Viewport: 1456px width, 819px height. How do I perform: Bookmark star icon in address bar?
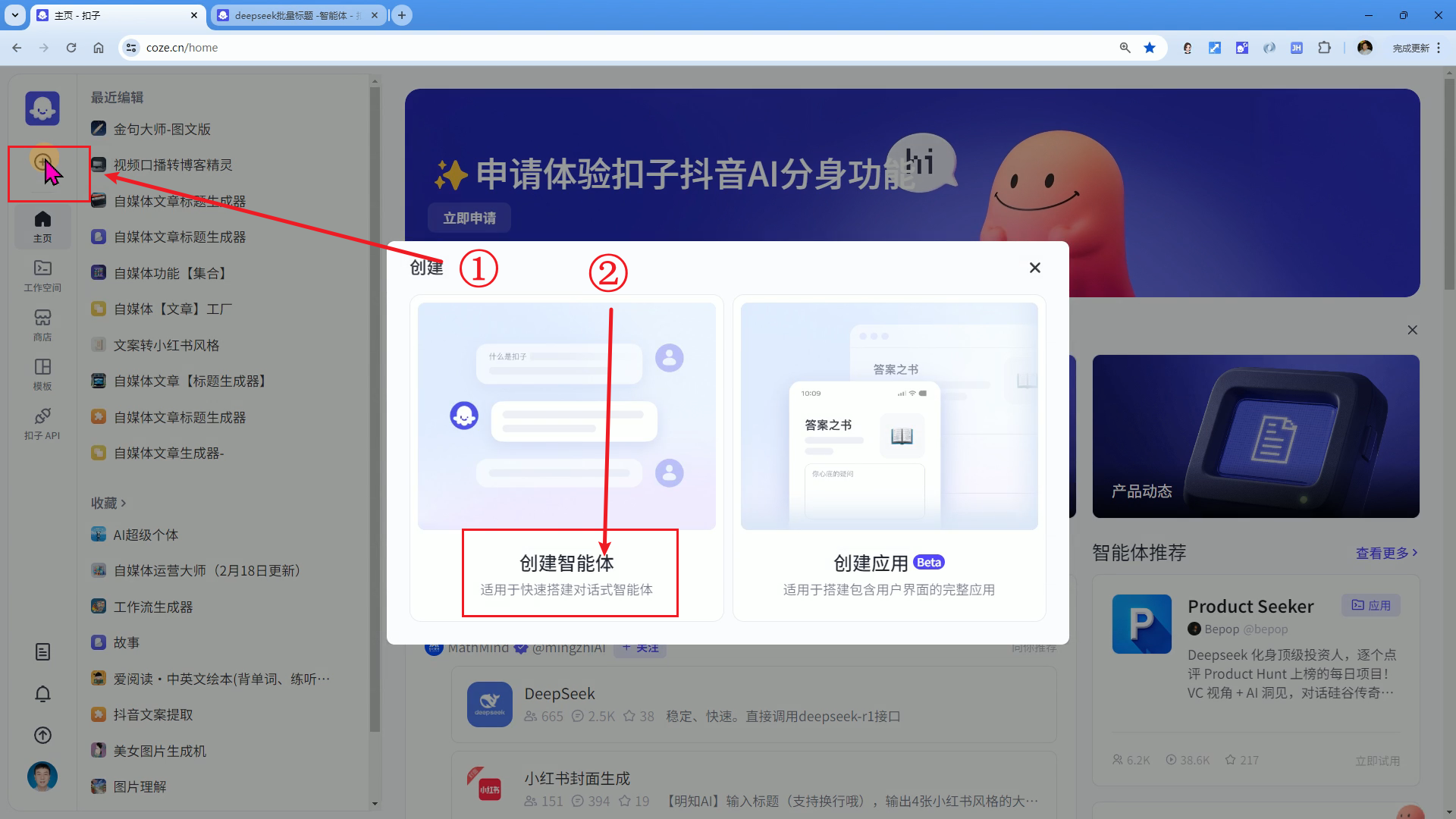(x=1150, y=48)
